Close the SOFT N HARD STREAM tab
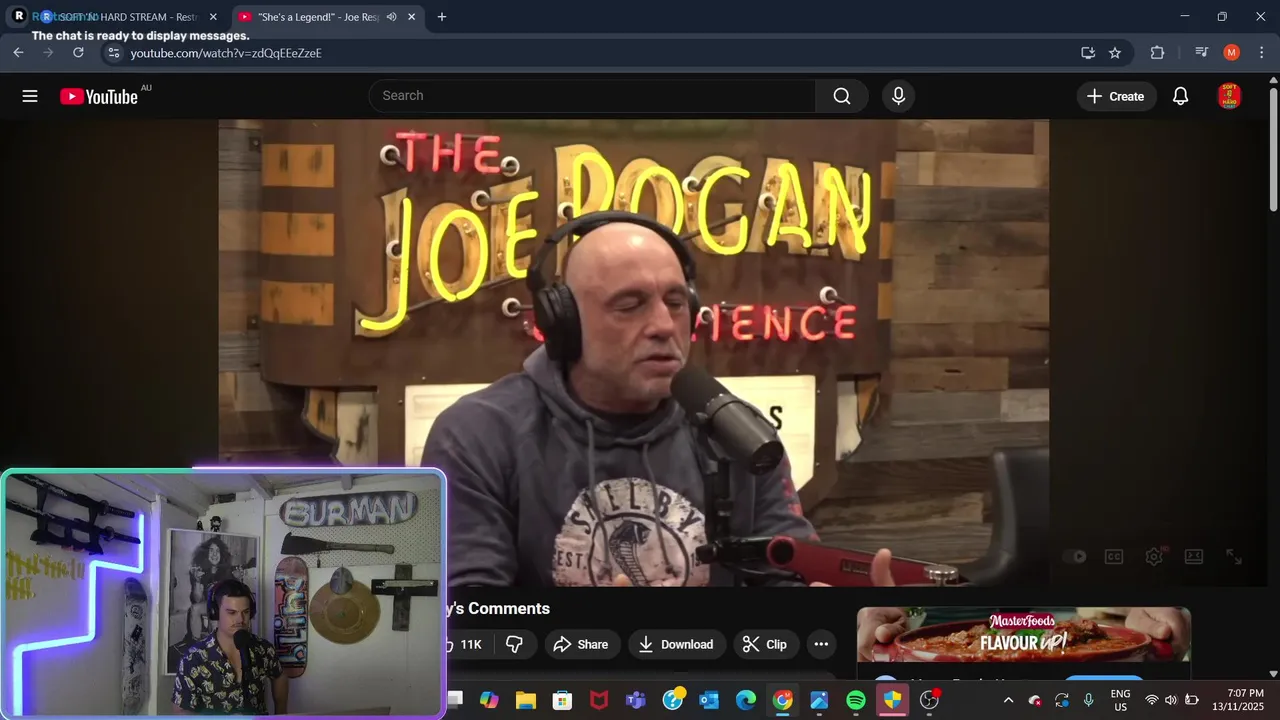 click(213, 17)
